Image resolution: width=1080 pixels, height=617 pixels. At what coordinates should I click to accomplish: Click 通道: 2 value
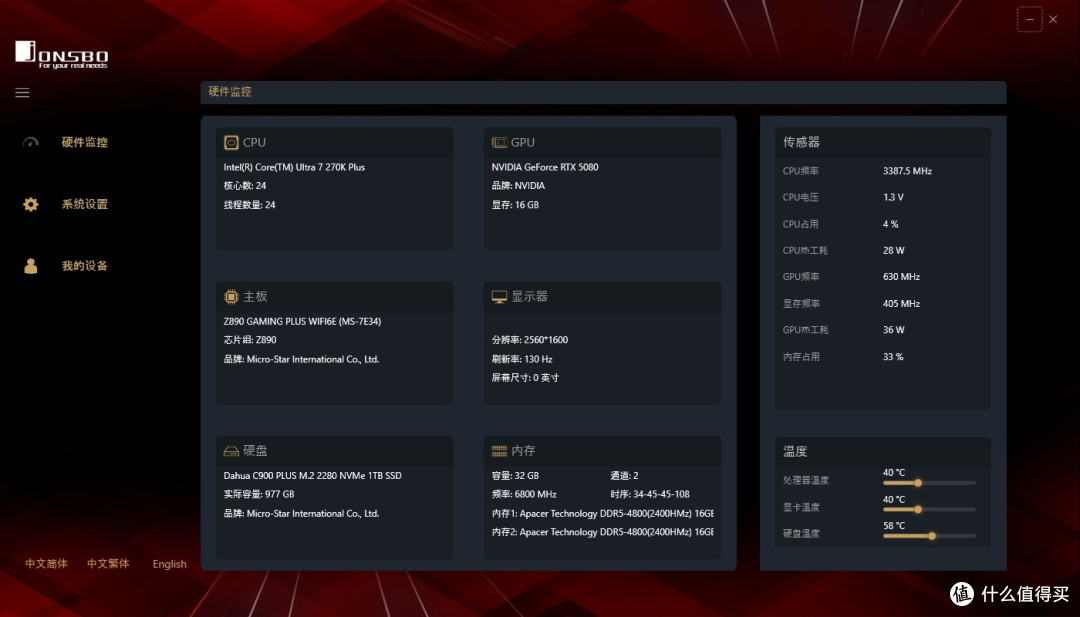(624, 476)
